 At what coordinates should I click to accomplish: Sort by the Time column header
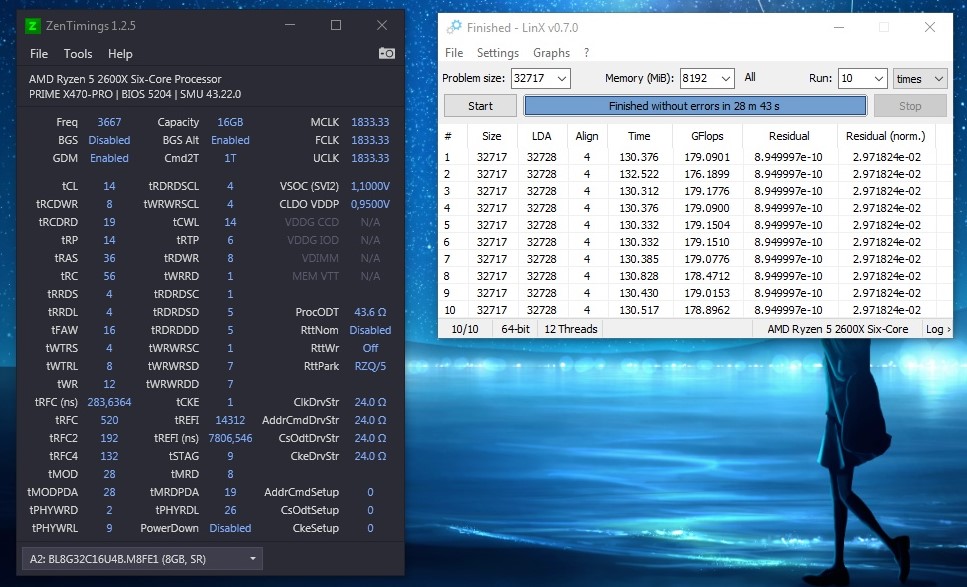point(639,136)
